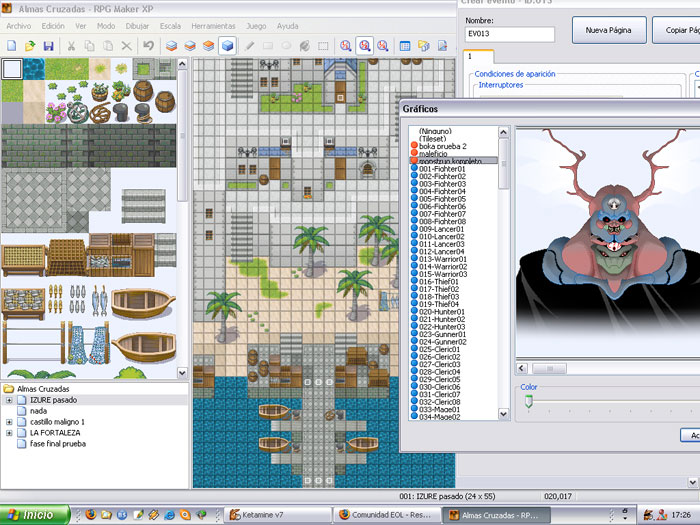Open an existing project from toolbar

click(30, 46)
